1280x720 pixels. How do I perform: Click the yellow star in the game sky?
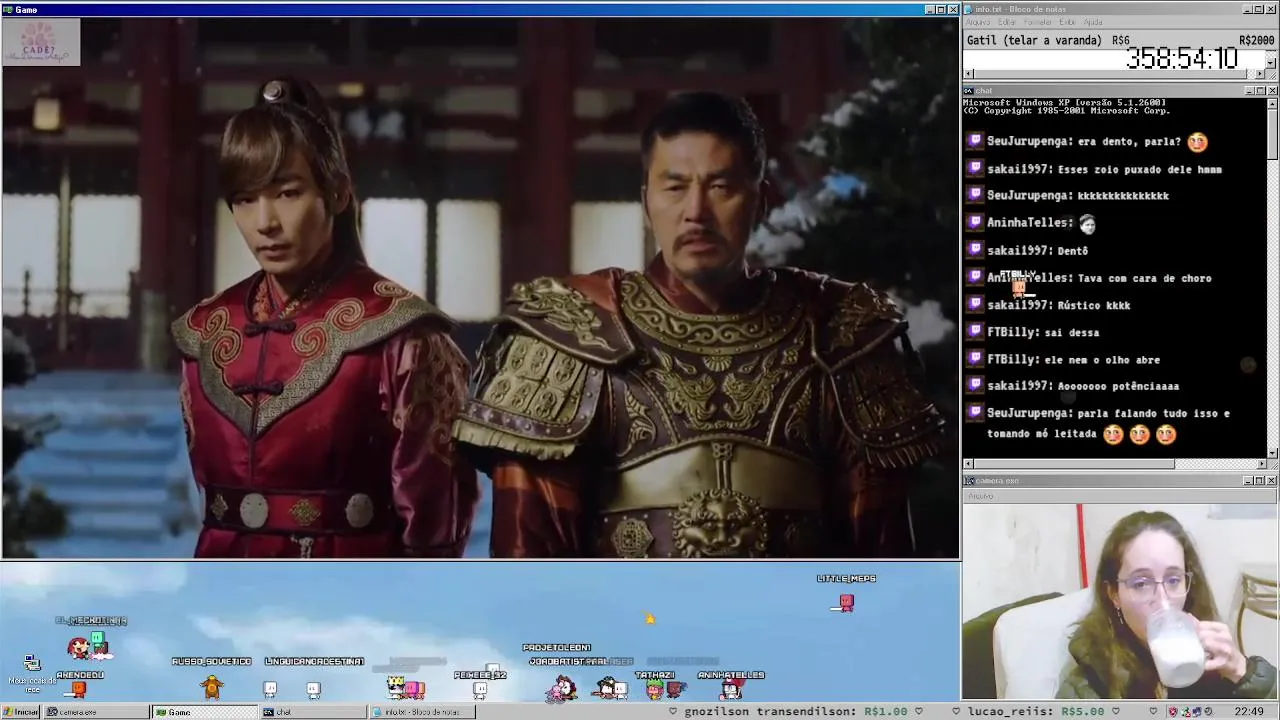pyautogui.click(x=650, y=619)
